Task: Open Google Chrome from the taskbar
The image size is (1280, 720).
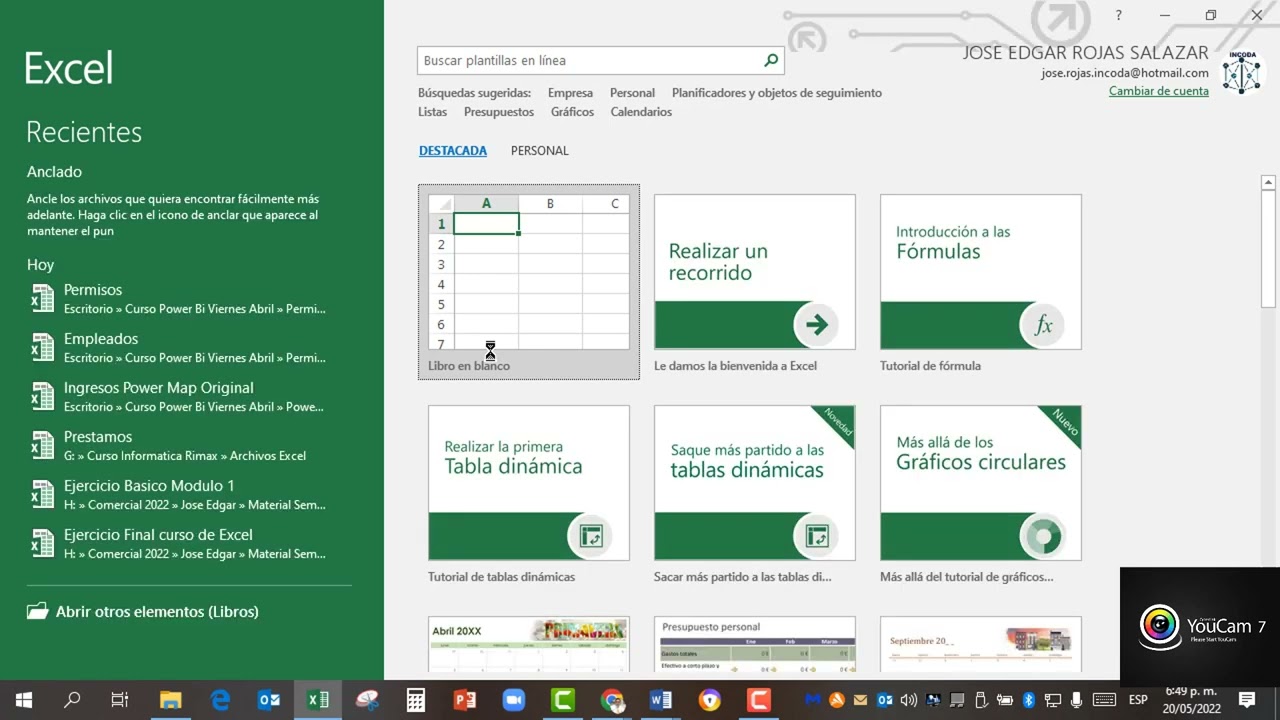Action: coord(612,700)
